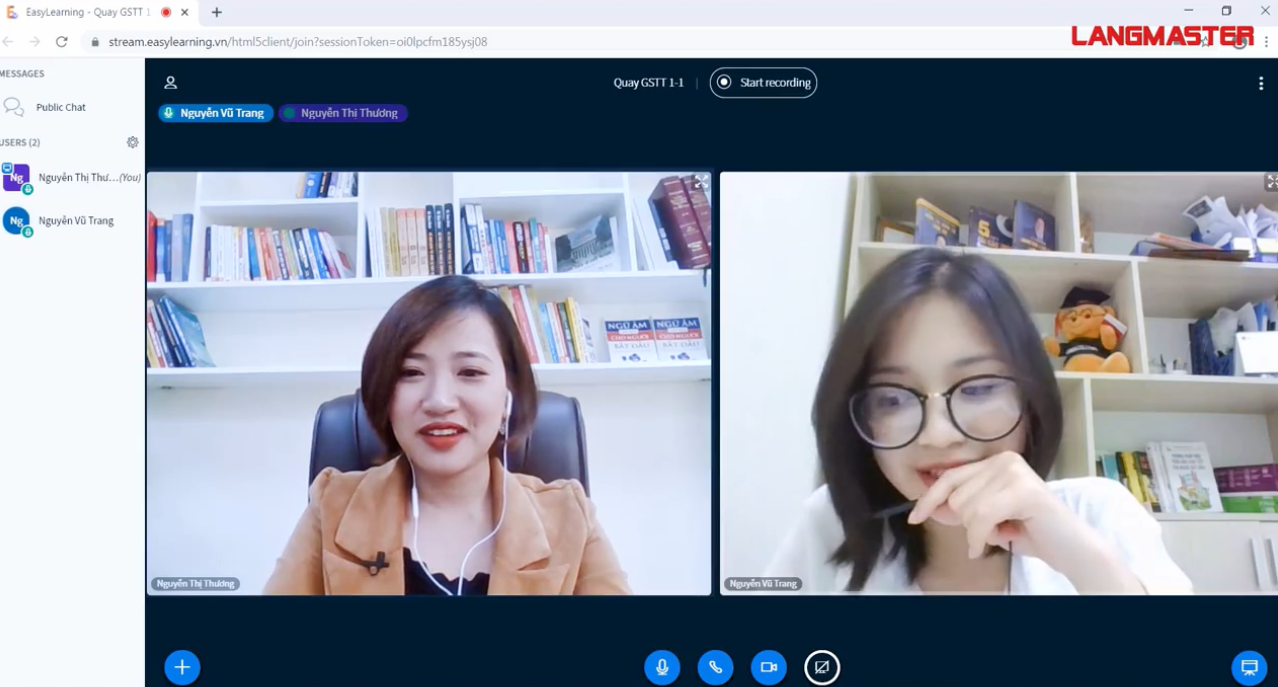Viewport: 1278px width, 687px height.
Task: Expand Nguyễn Vũ Trang's video to fullscreen
Action: click(x=1270, y=182)
